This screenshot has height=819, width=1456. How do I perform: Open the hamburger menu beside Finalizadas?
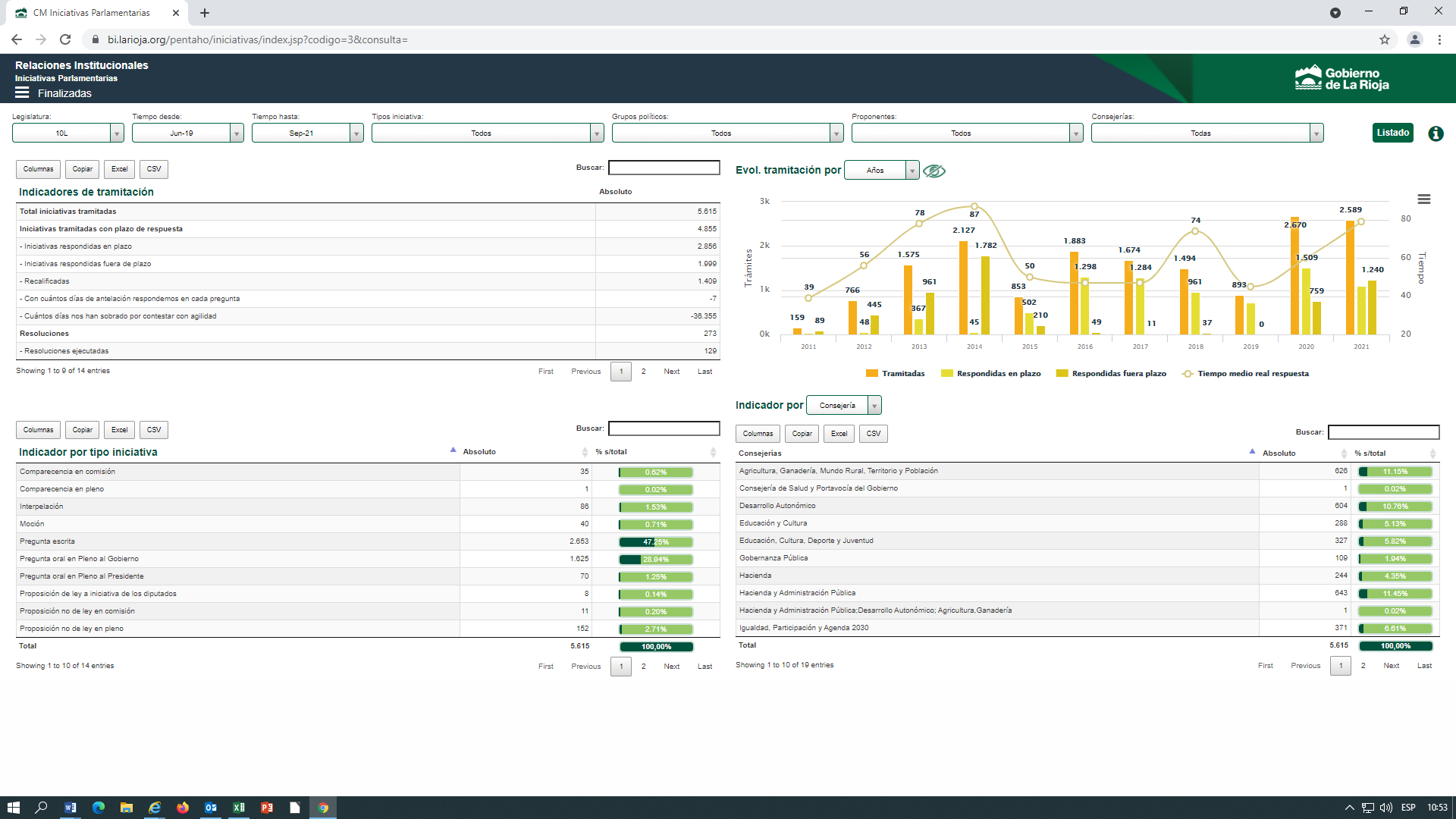pyautogui.click(x=22, y=93)
